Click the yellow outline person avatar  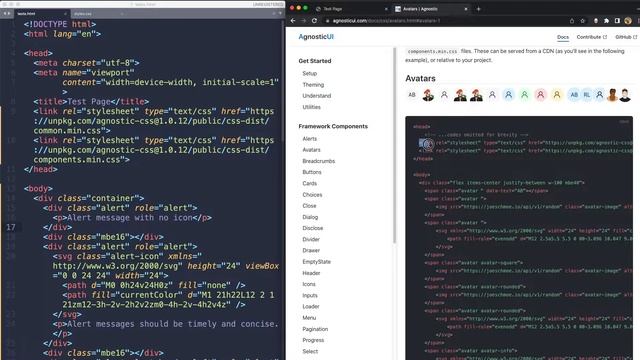(557, 95)
